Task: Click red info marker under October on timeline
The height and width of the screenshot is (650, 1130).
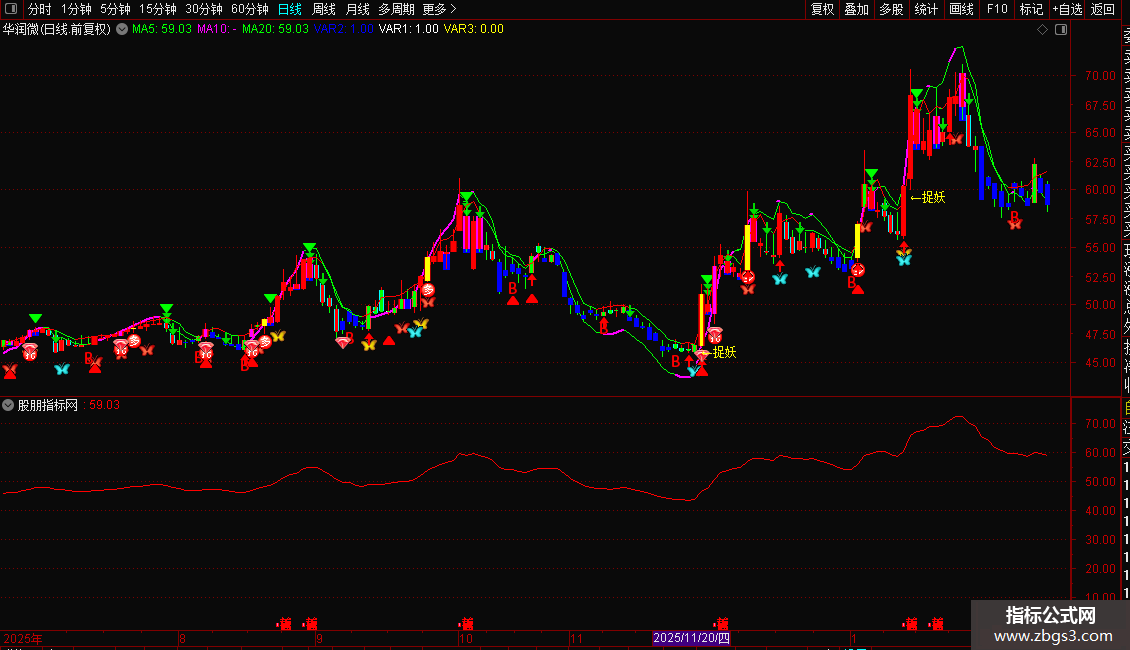Action: point(466,623)
